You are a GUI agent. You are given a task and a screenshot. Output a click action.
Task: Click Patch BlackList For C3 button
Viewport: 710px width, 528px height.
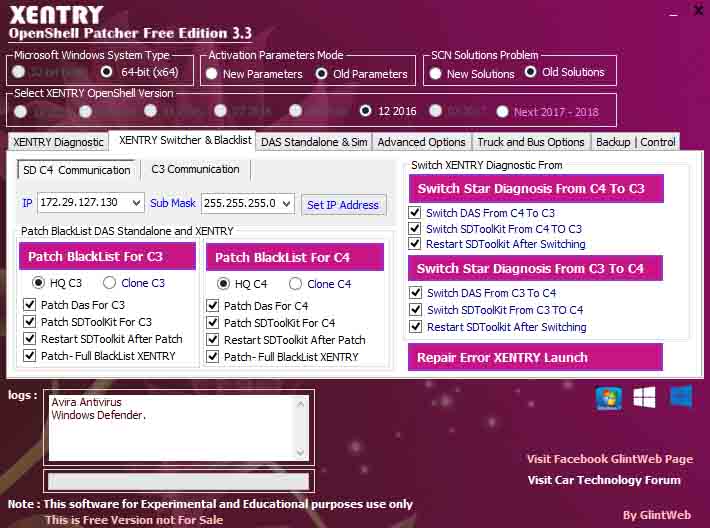pyautogui.click(x=107, y=256)
